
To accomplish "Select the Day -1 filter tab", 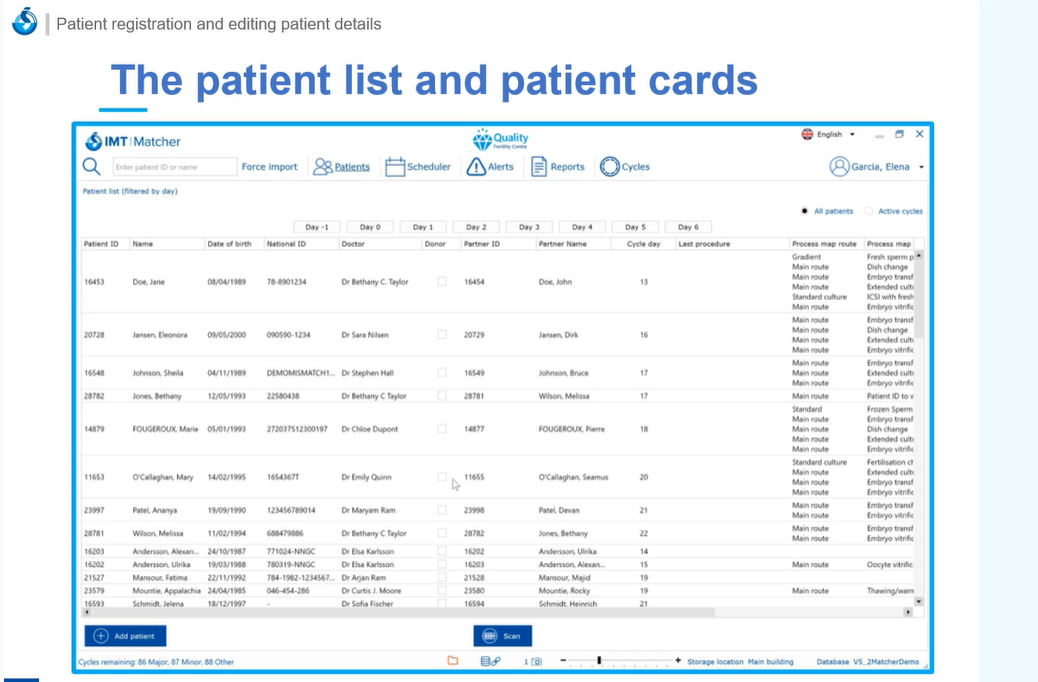I will (x=317, y=227).
